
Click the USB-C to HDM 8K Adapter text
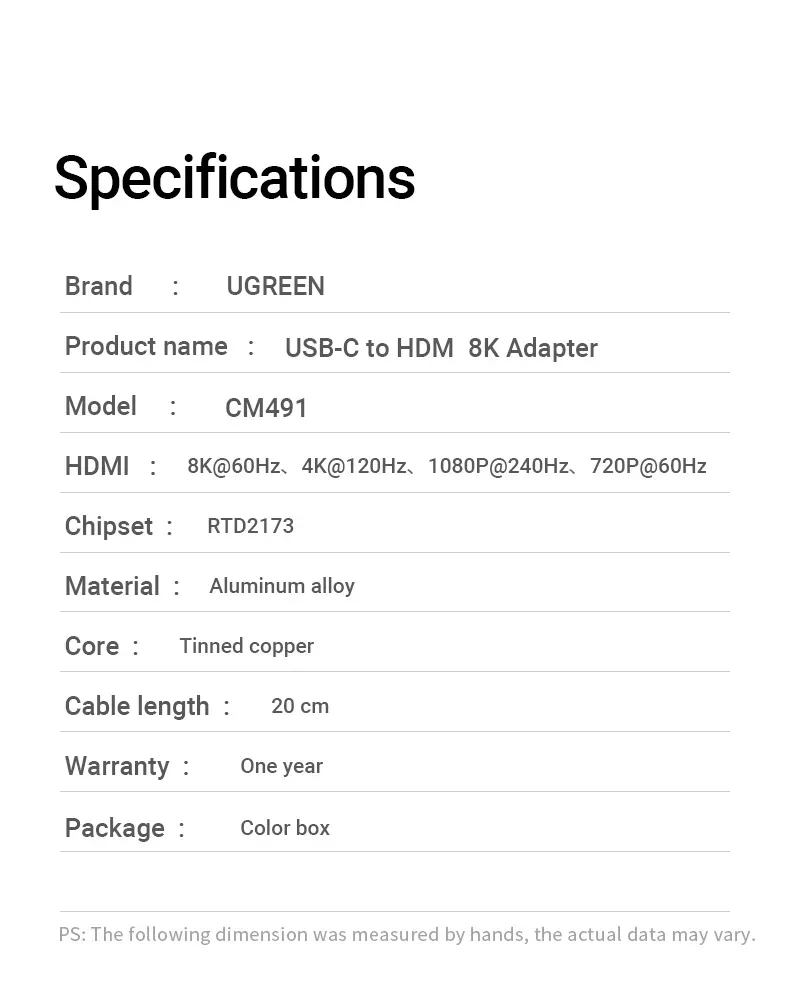[x=441, y=348]
